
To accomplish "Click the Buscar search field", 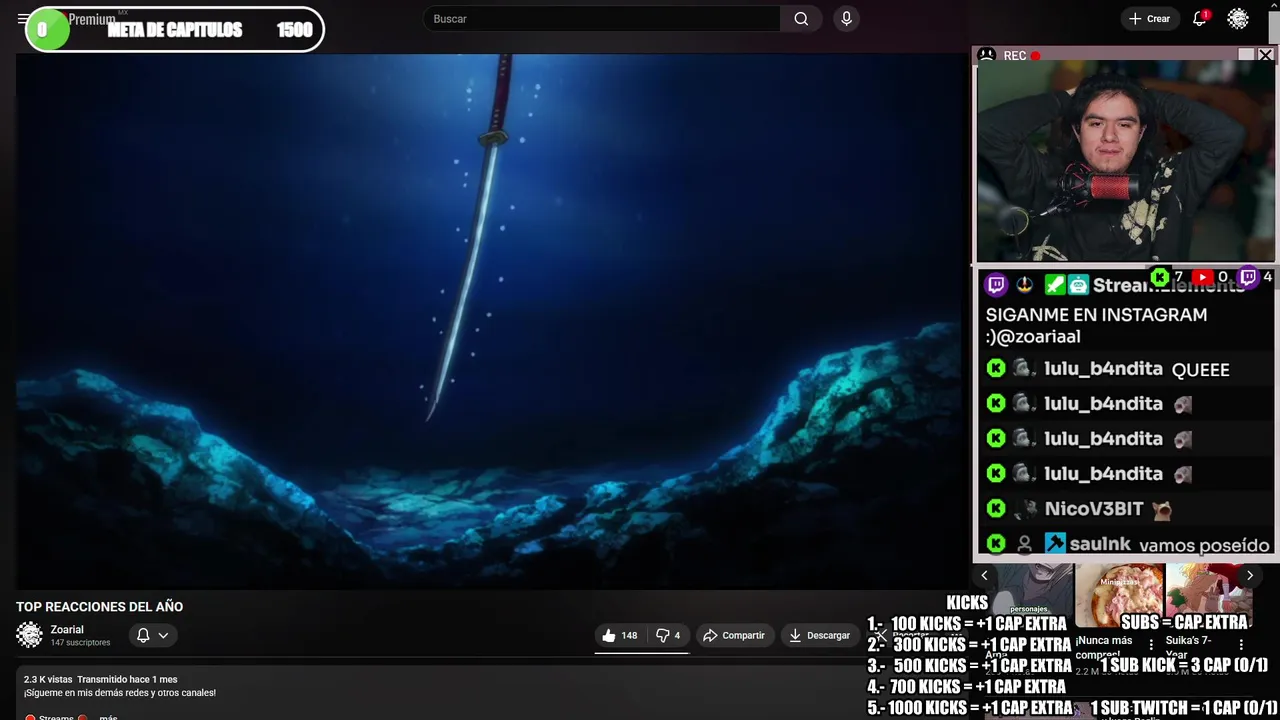I will click(601, 19).
